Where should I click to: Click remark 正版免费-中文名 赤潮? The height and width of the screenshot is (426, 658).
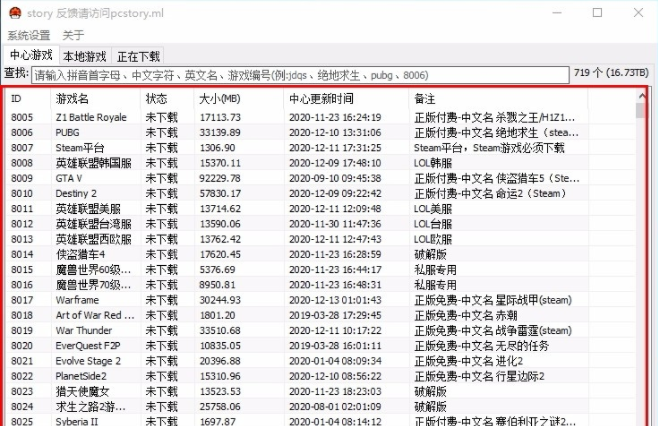tap(465, 315)
